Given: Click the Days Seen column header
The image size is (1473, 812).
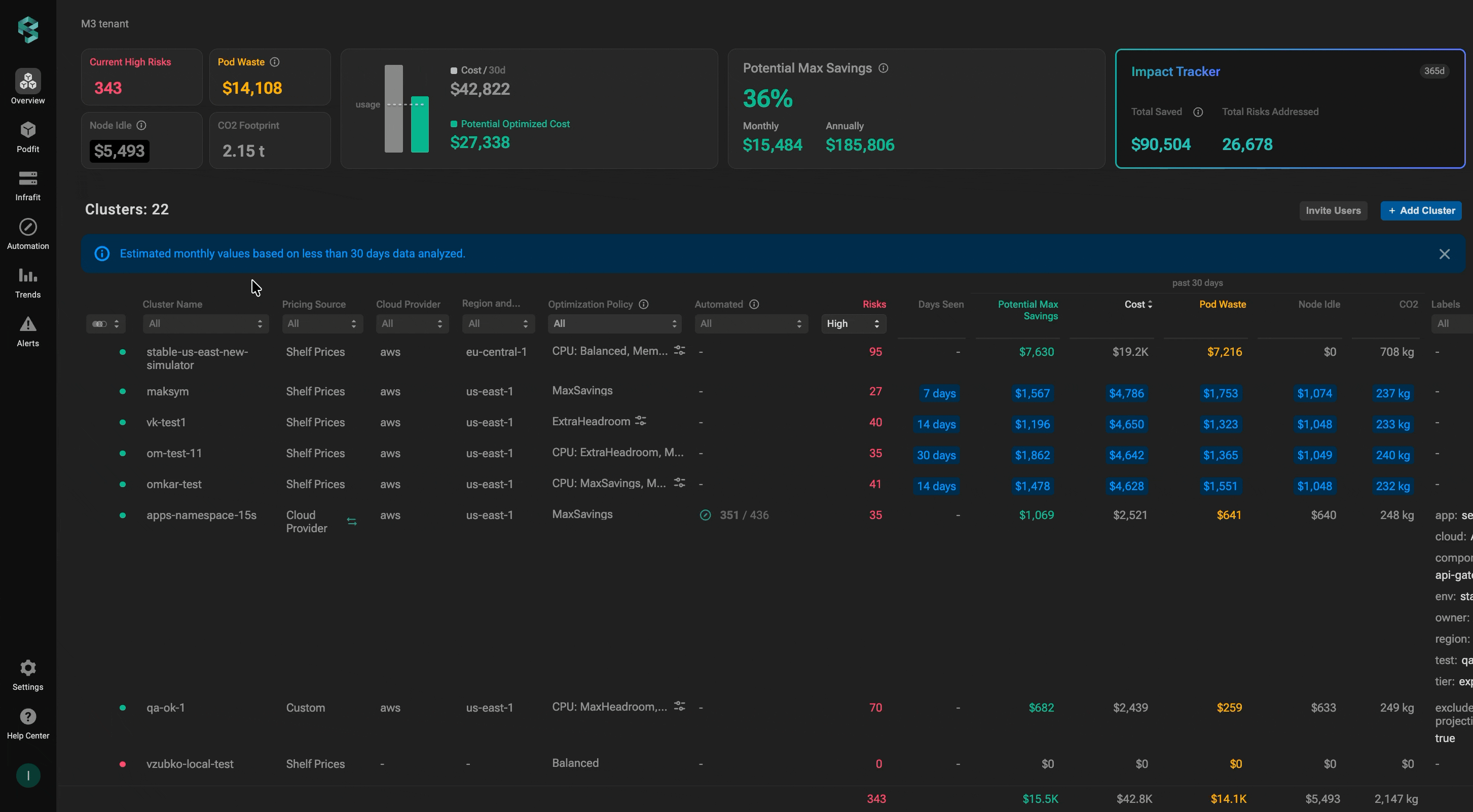Looking at the screenshot, I should tap(941, 304).
